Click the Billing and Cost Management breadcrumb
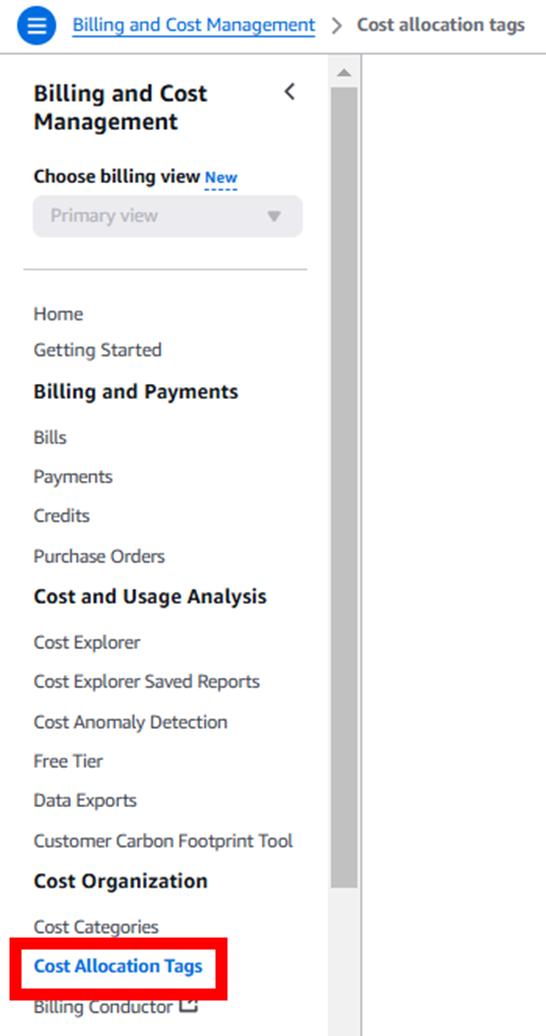The image size is (546, 1036). (194, 25)
